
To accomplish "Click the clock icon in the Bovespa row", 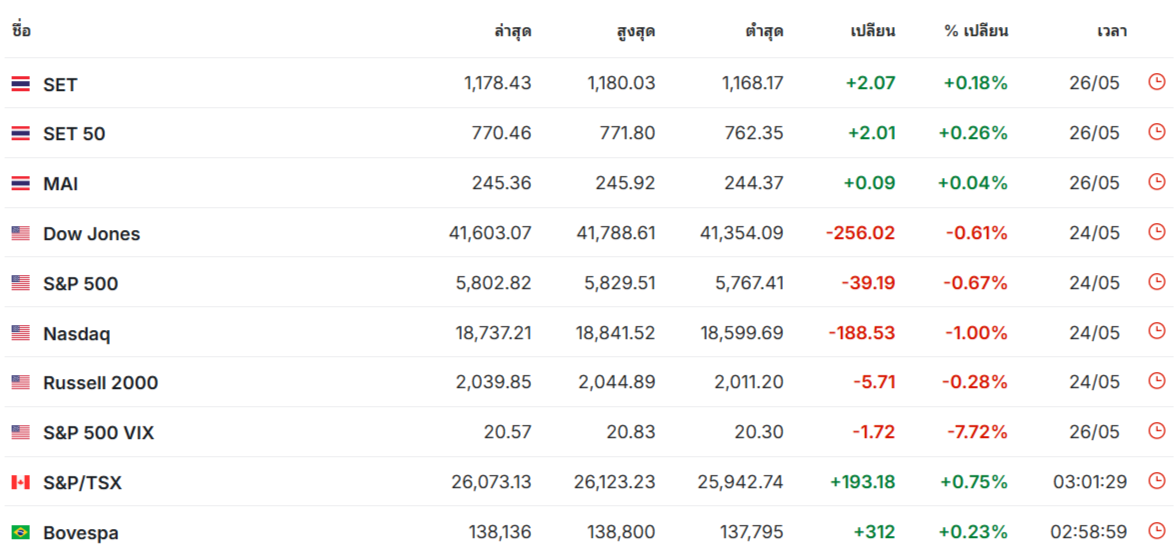I will (x=1157, y=530).
